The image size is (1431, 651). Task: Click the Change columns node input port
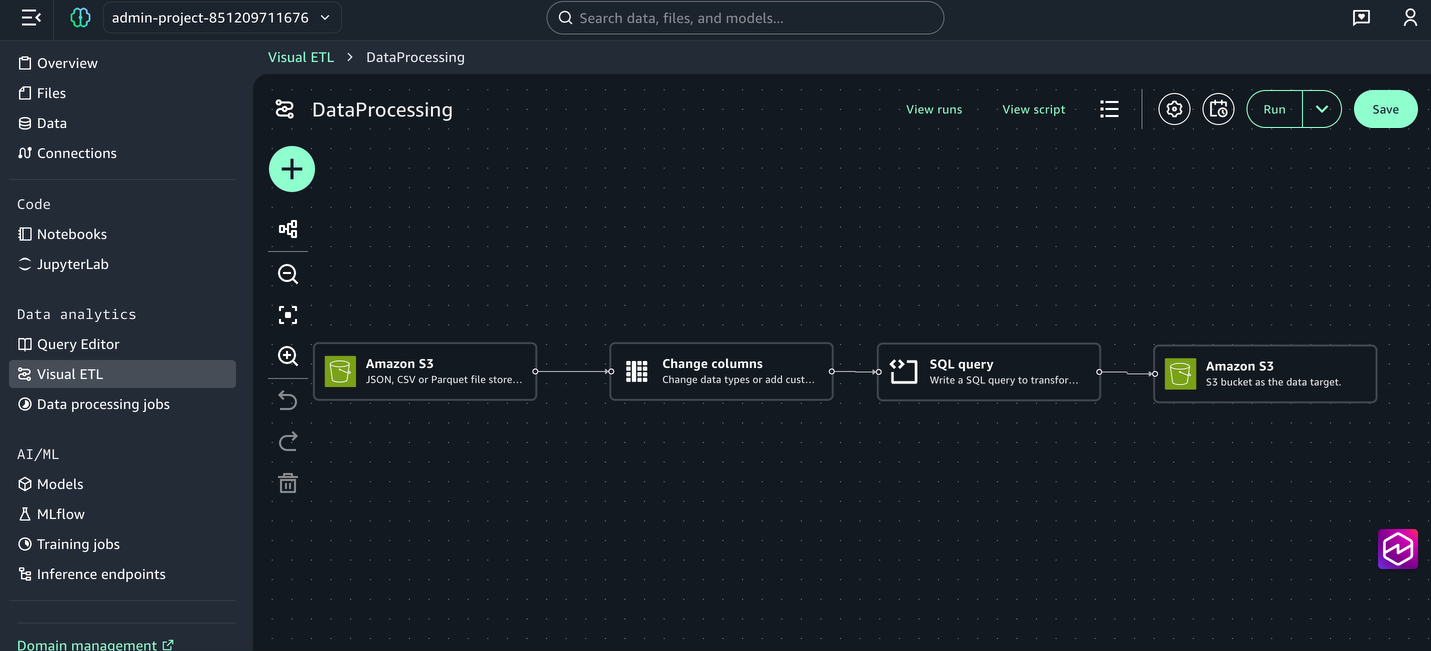611,371
